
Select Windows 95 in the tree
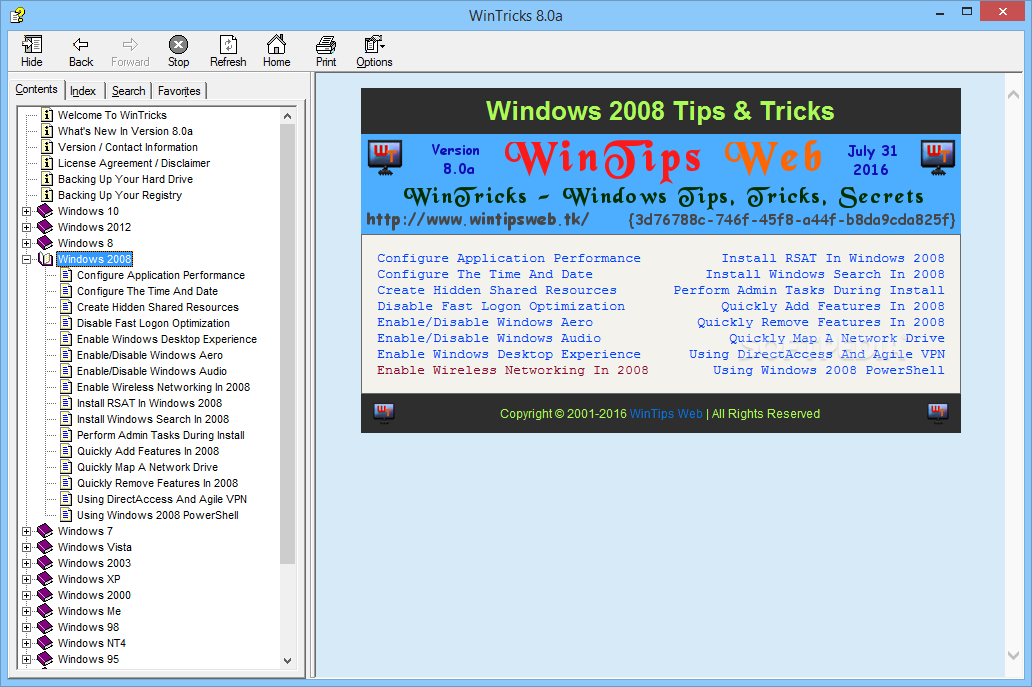[88, 659]
